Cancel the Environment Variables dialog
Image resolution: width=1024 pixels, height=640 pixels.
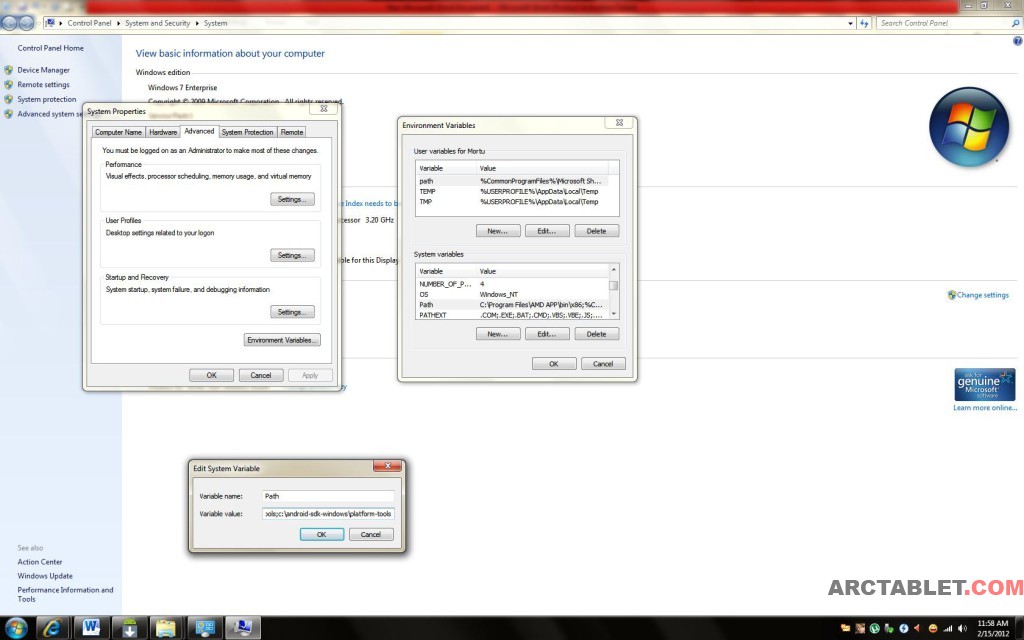coord(603,364)
